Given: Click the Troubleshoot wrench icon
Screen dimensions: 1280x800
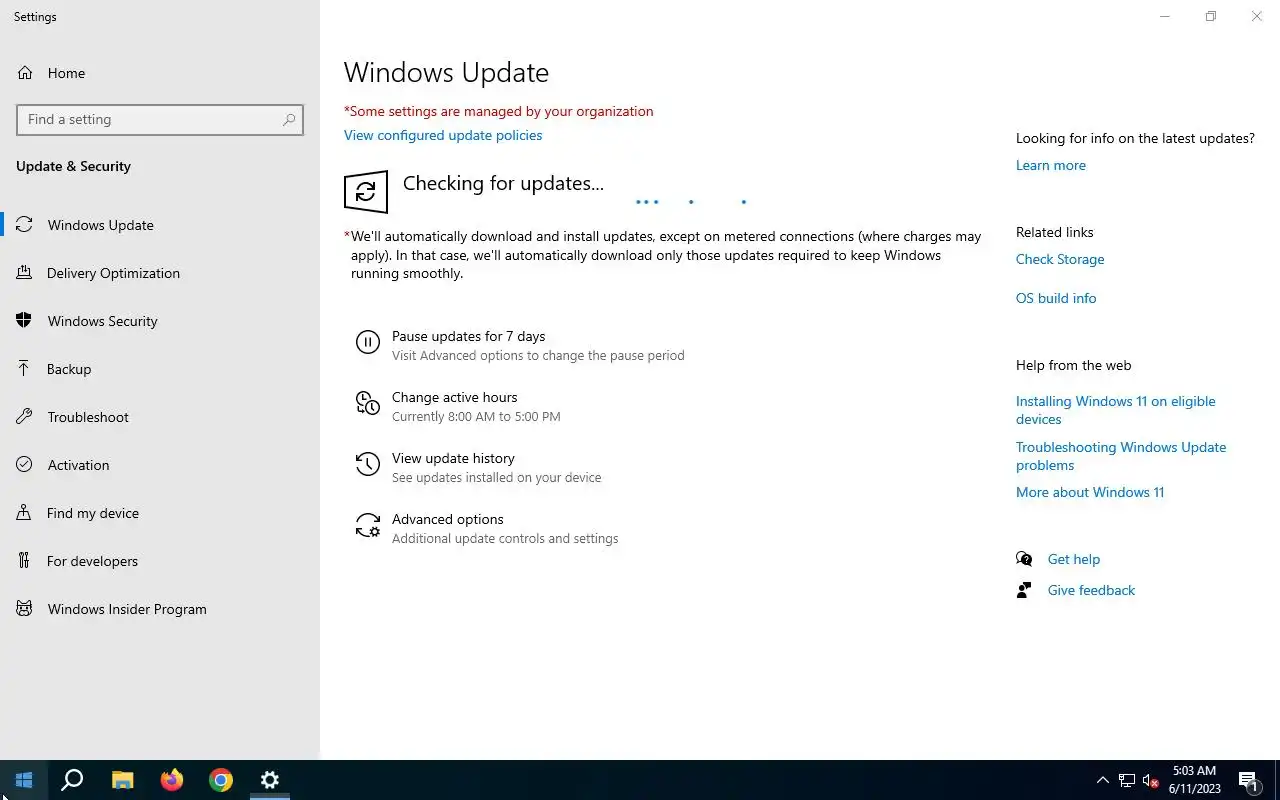Looking at the screenshot, I should tap(25, 417).
